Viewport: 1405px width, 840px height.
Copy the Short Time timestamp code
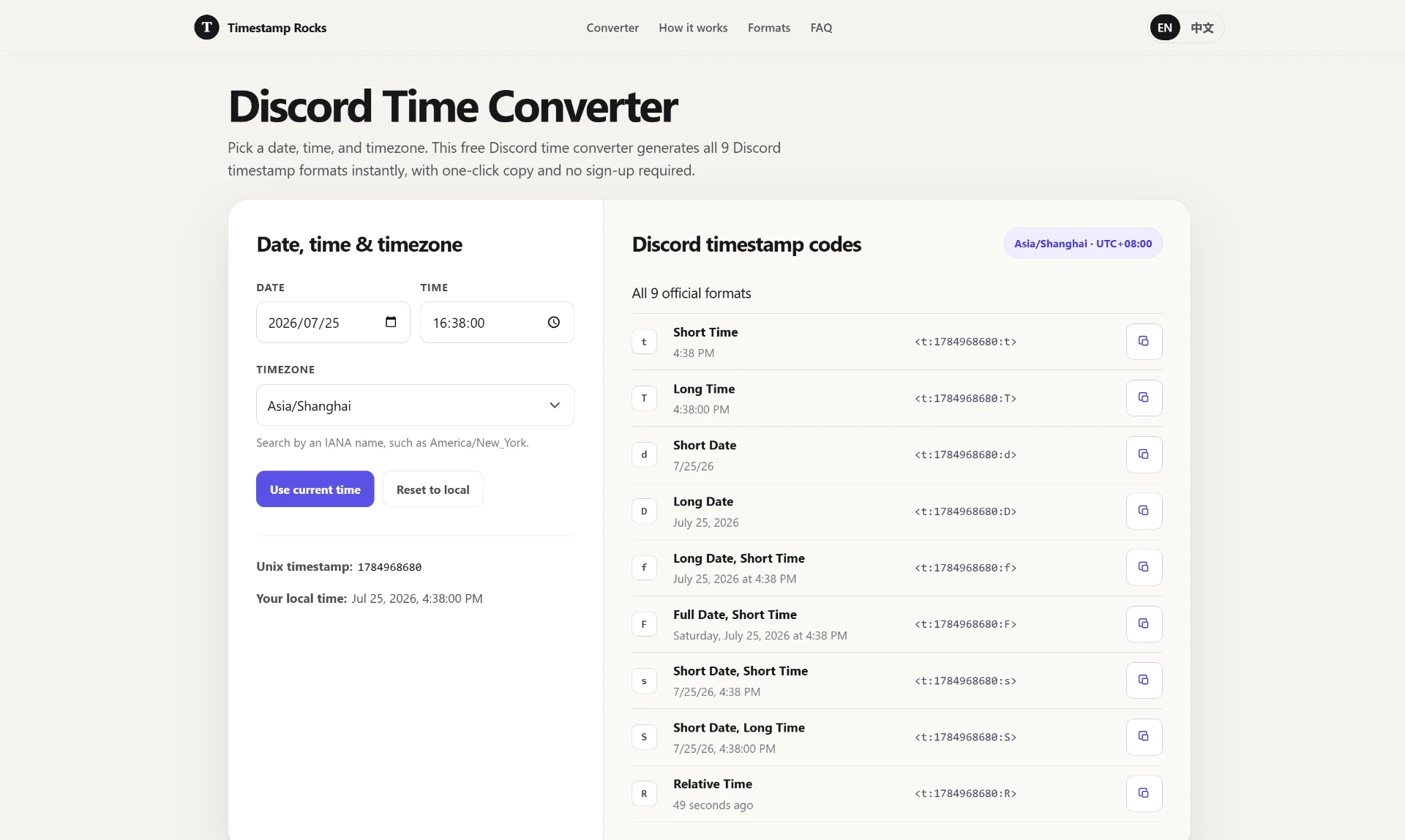pyautogui.click(x=1144, y=342)
